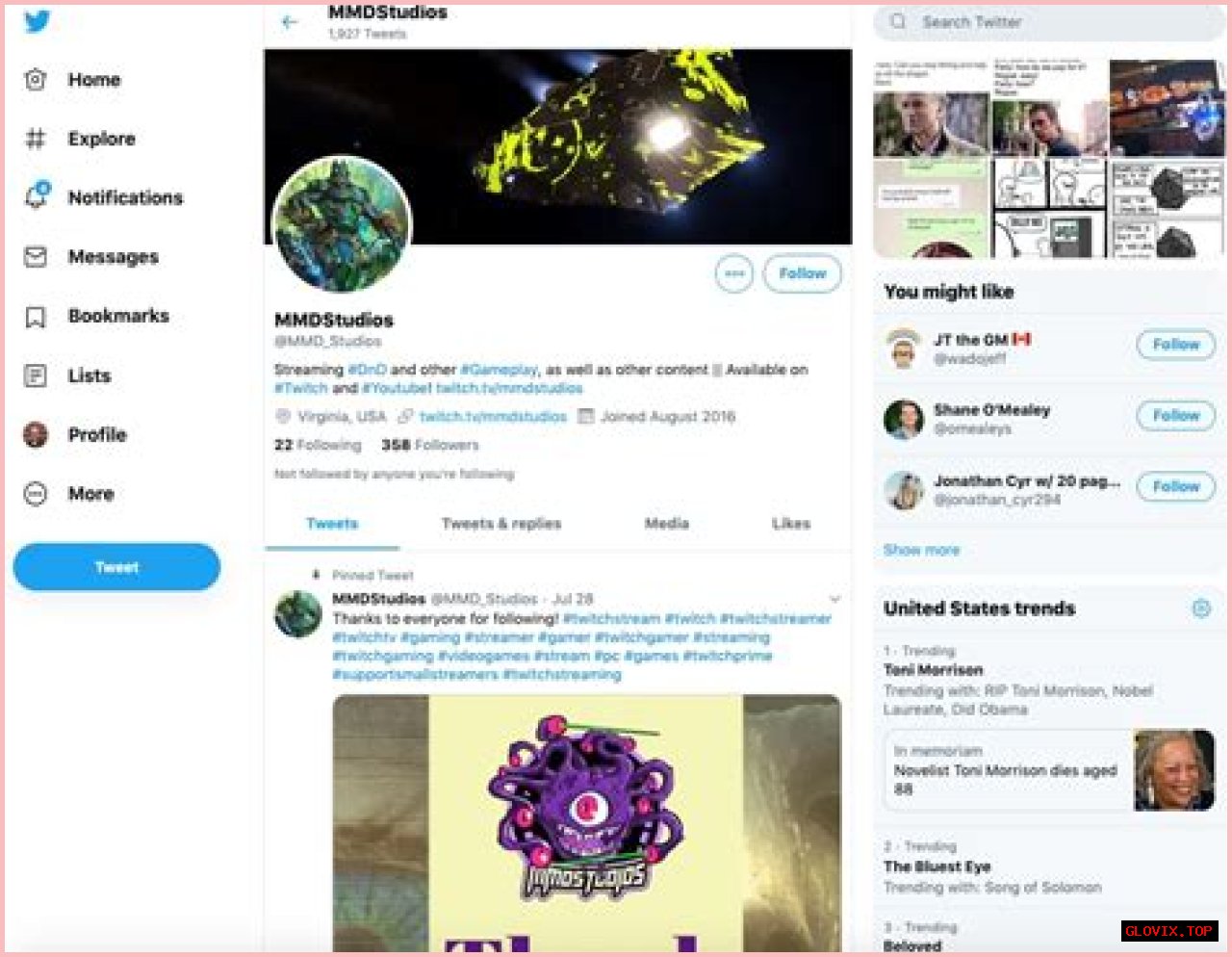Switch to the Media tab
This screenshot has height=957, width=1232.
pyautogui.click(x=667, y=524)
